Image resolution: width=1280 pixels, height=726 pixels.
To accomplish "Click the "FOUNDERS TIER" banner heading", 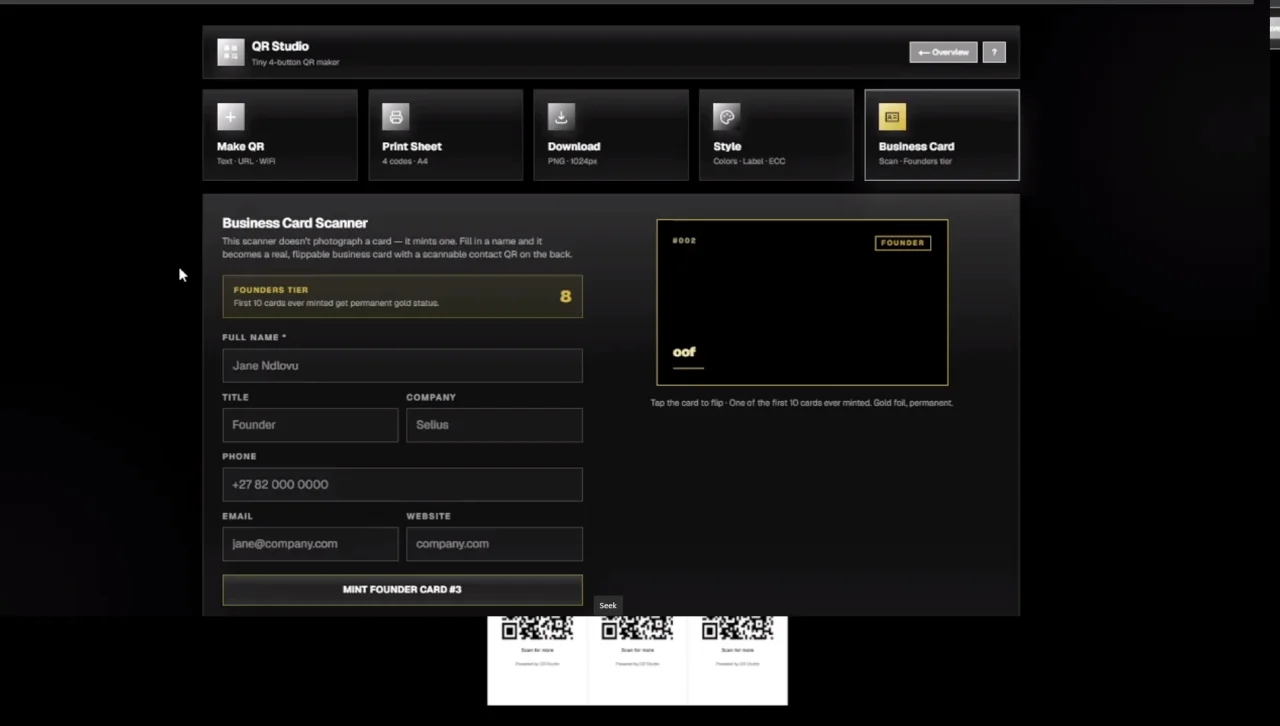I will coord(271,290).
